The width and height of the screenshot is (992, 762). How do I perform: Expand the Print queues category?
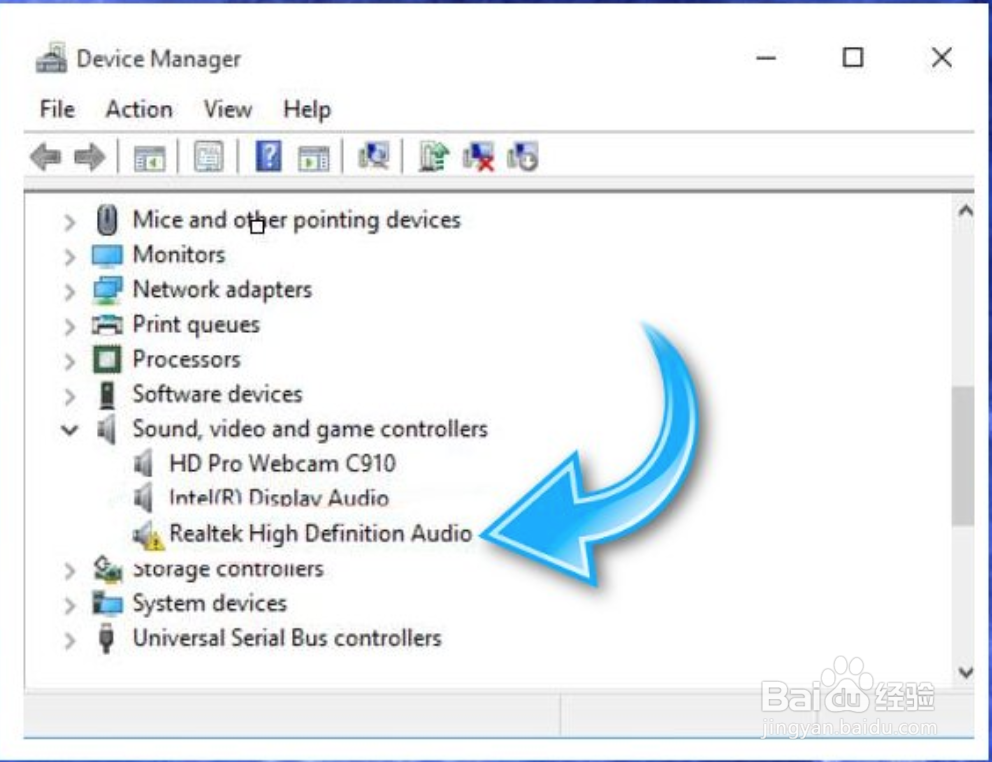tap(70, 326)
